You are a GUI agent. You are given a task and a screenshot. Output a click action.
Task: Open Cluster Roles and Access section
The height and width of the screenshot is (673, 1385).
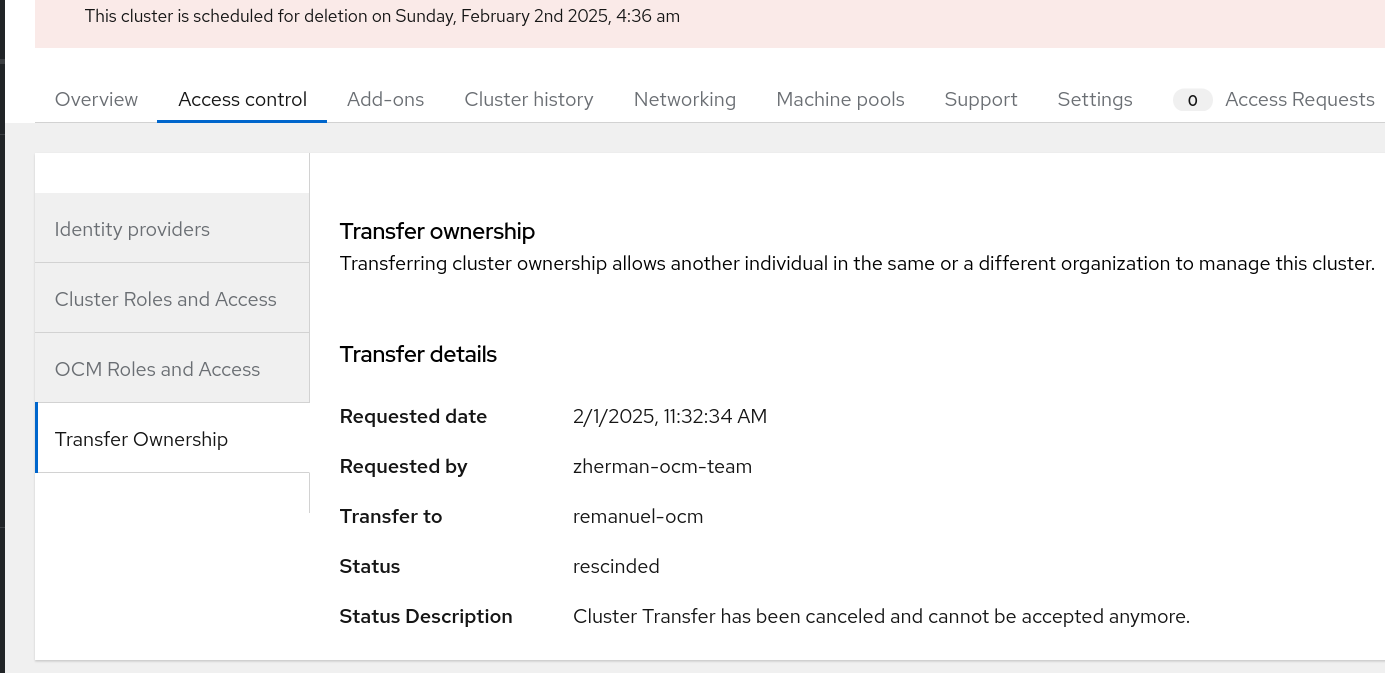coord(165,300)
